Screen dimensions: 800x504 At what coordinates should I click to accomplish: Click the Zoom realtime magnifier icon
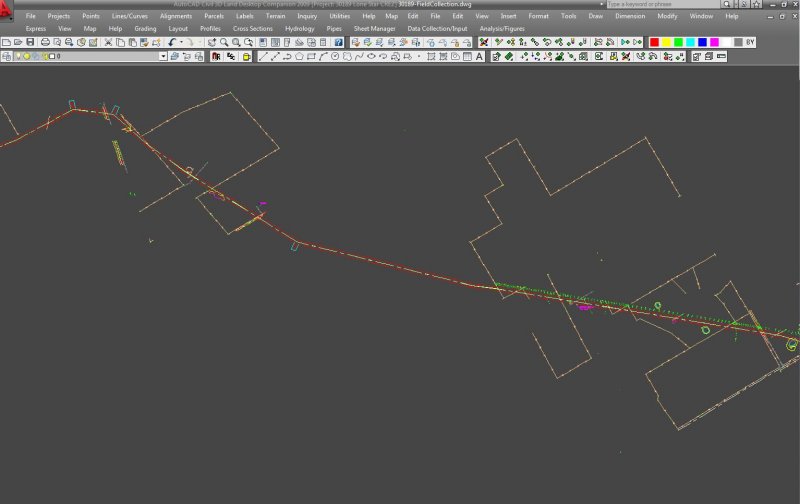[x=224, y=42]
